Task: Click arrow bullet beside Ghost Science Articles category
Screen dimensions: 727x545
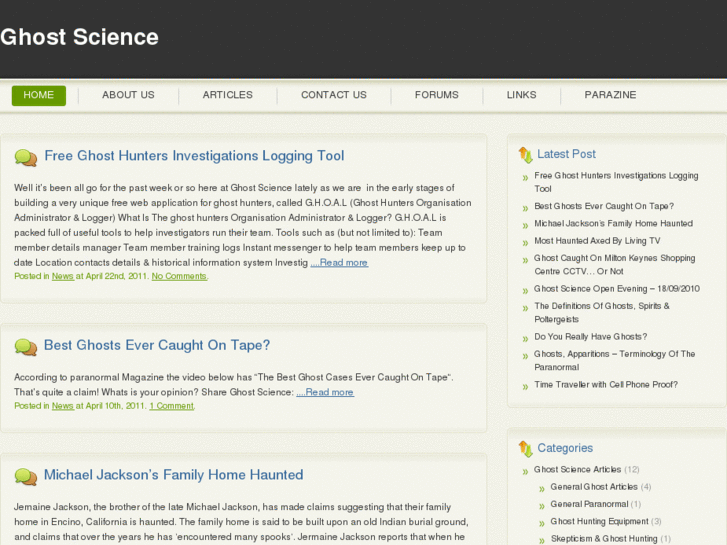Action: pyautogui.click(x=525, y=470)
